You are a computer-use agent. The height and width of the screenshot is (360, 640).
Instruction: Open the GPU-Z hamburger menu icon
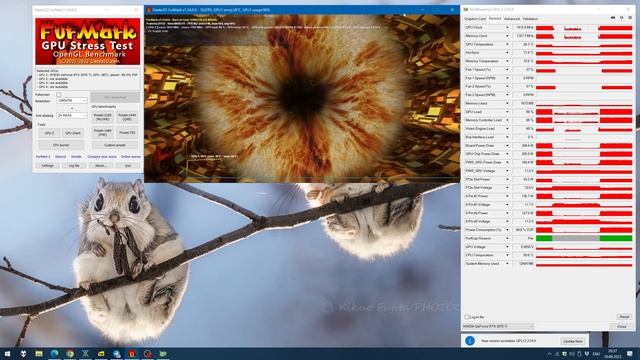[x=630, y=18]
